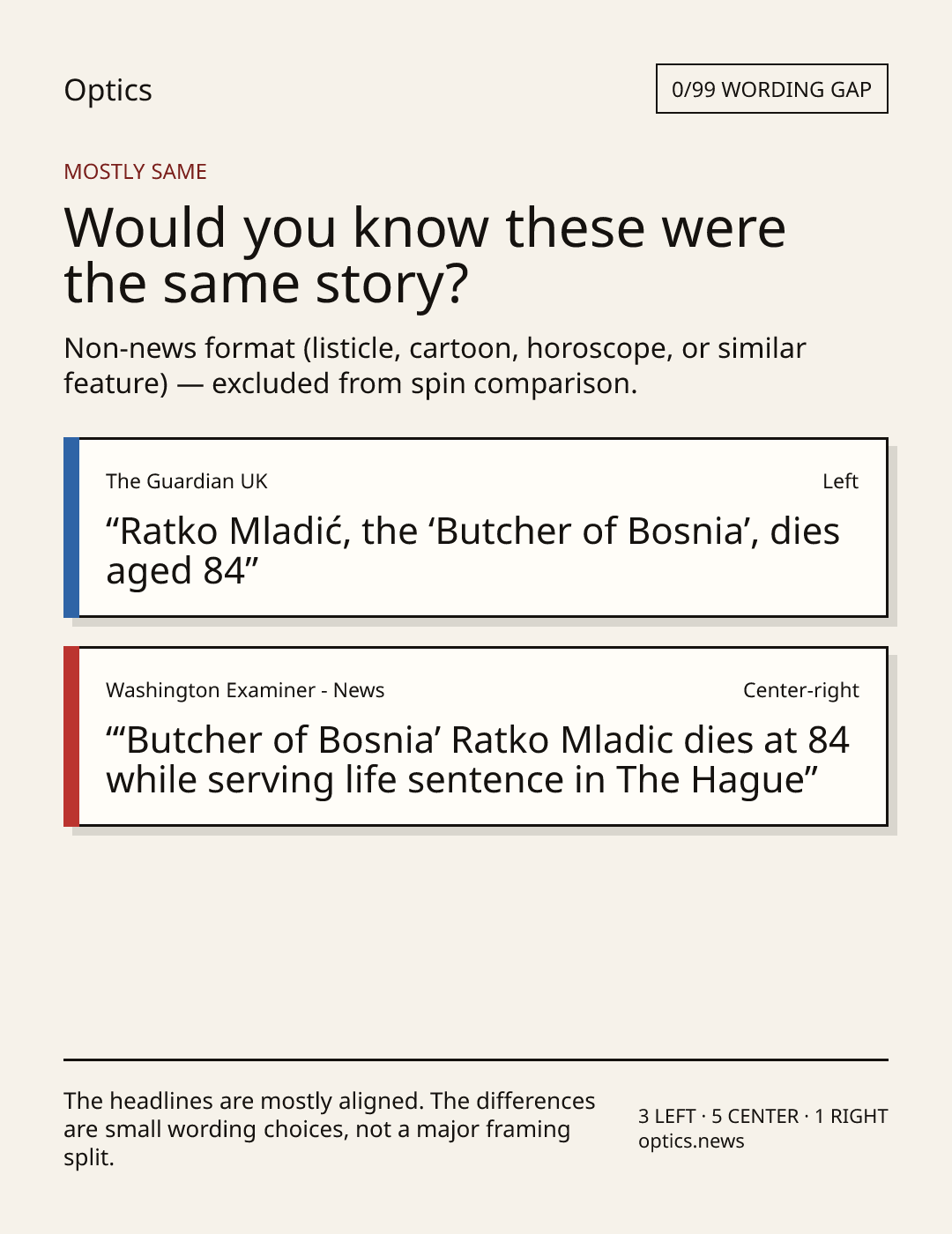The image size is (952, 1234).
Task: Open the 'Ratko Mladić, the Butcher of Bosnia' headline
Action: (x=472, y=551)
